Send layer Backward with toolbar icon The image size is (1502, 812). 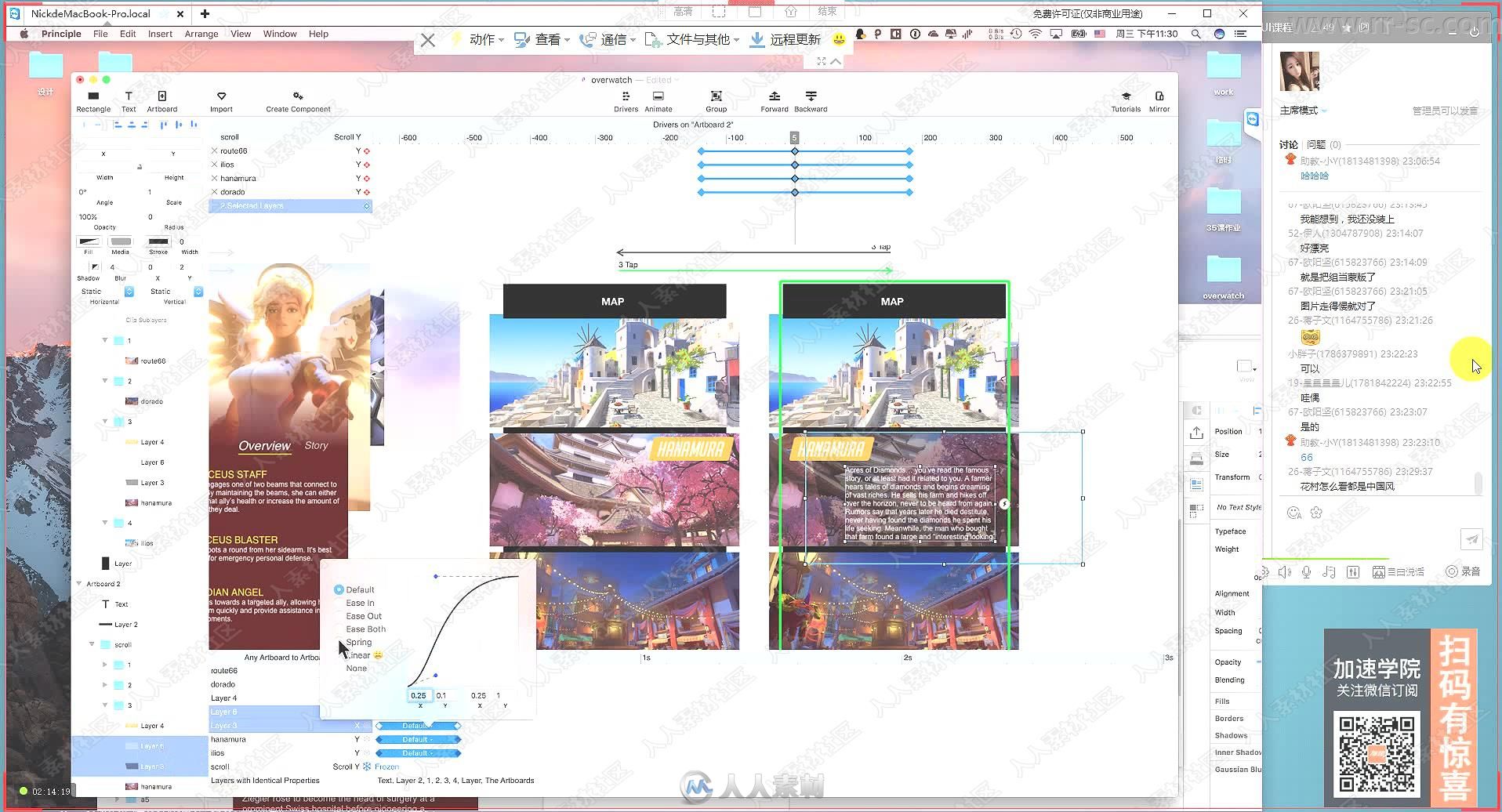pos(811,96)
